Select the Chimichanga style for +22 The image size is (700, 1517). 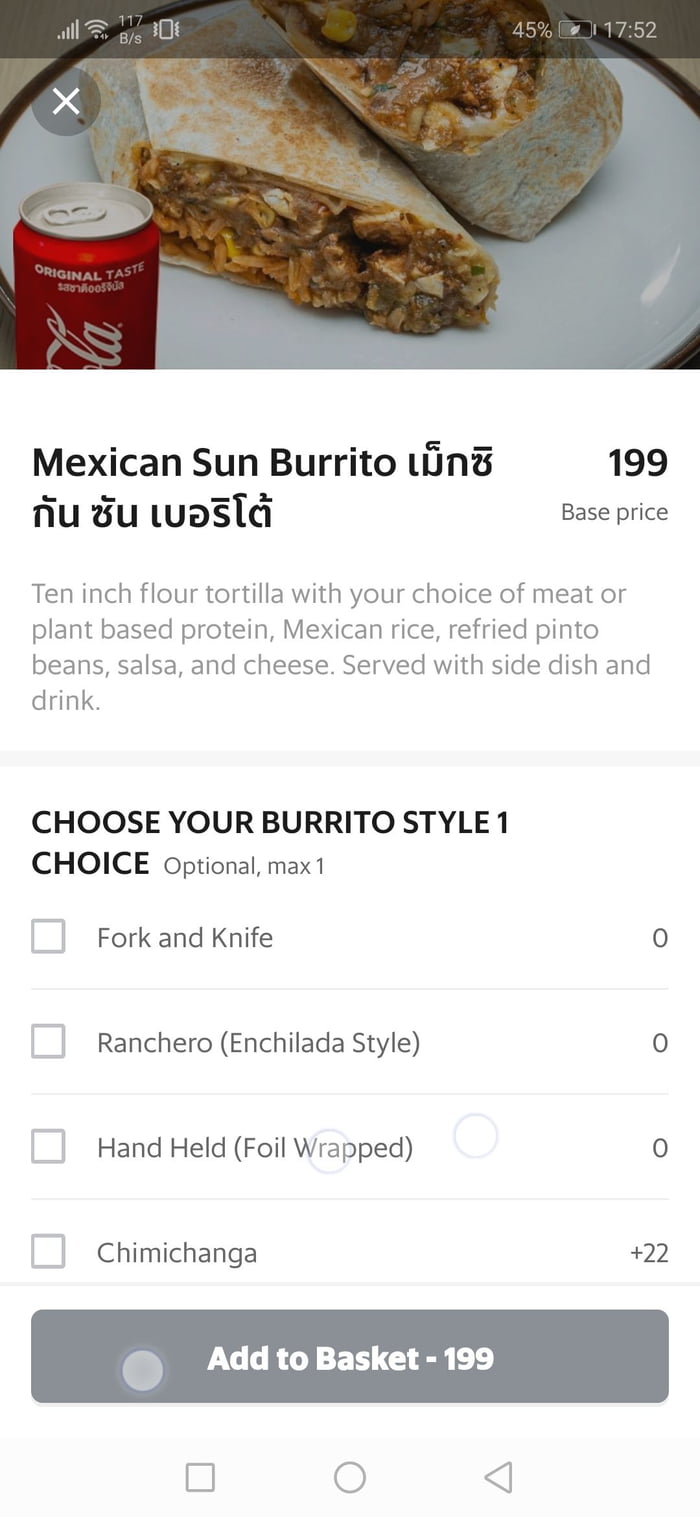(48, 1252)
